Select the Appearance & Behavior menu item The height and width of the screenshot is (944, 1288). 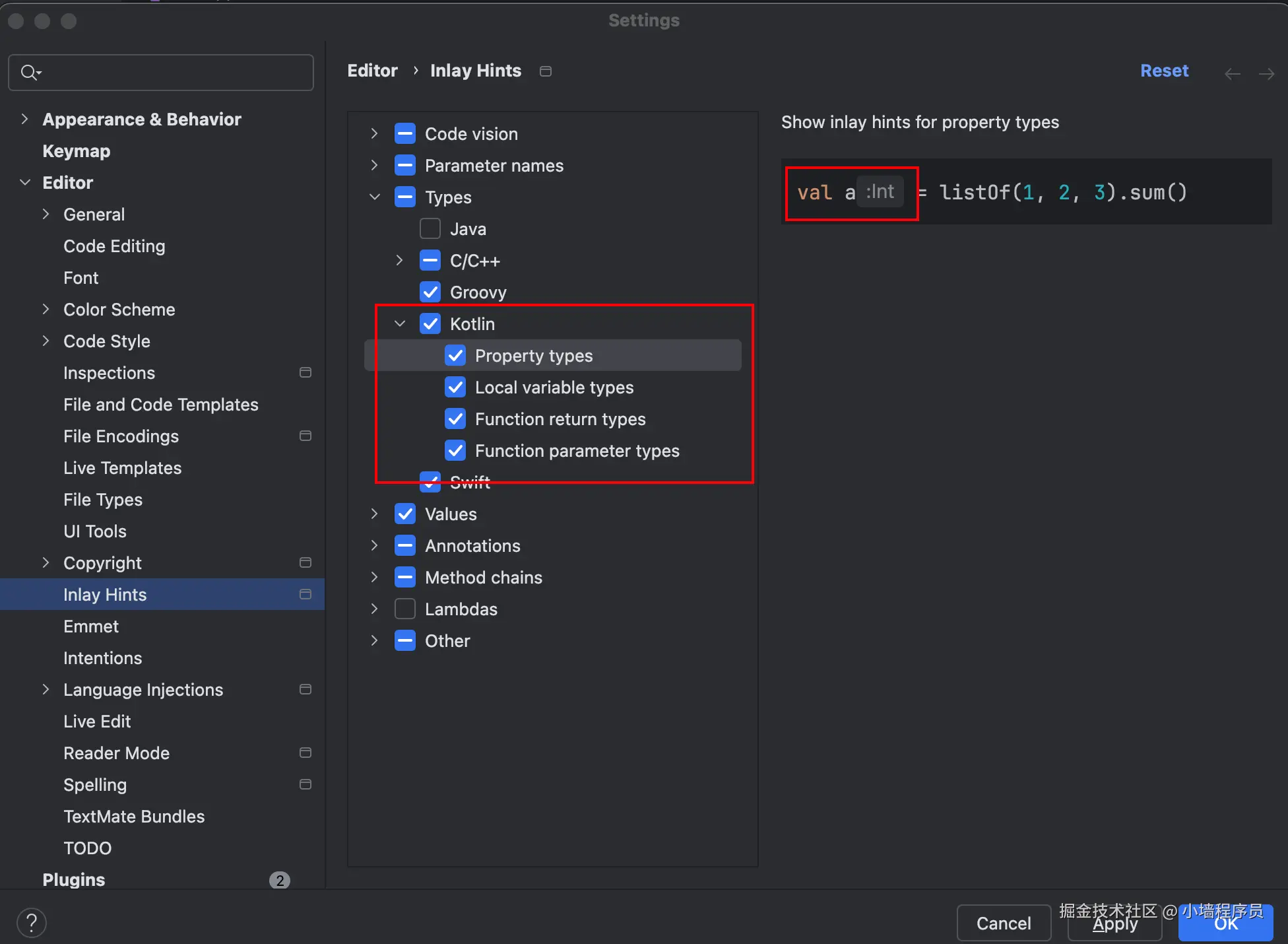[x=141, y=118]
